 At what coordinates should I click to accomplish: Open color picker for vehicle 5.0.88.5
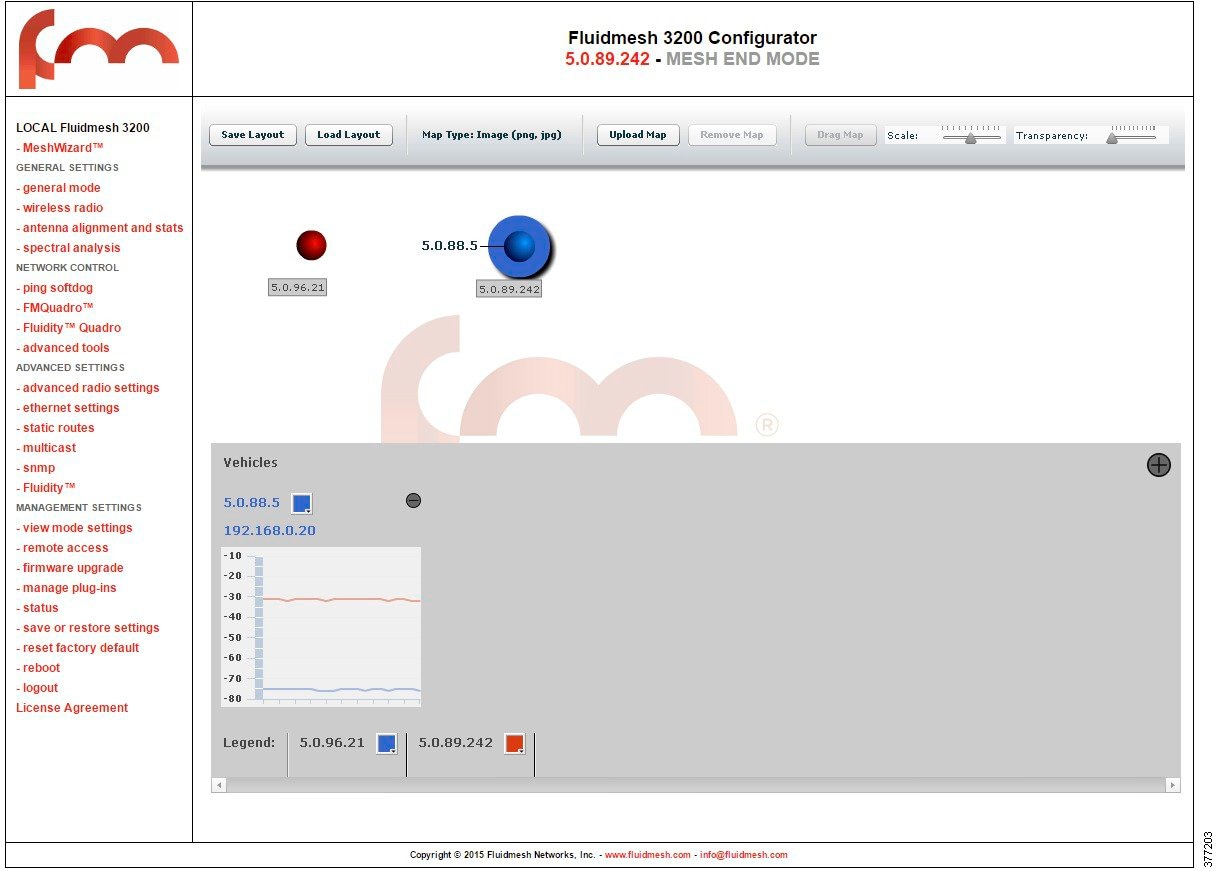click(301, 503)
